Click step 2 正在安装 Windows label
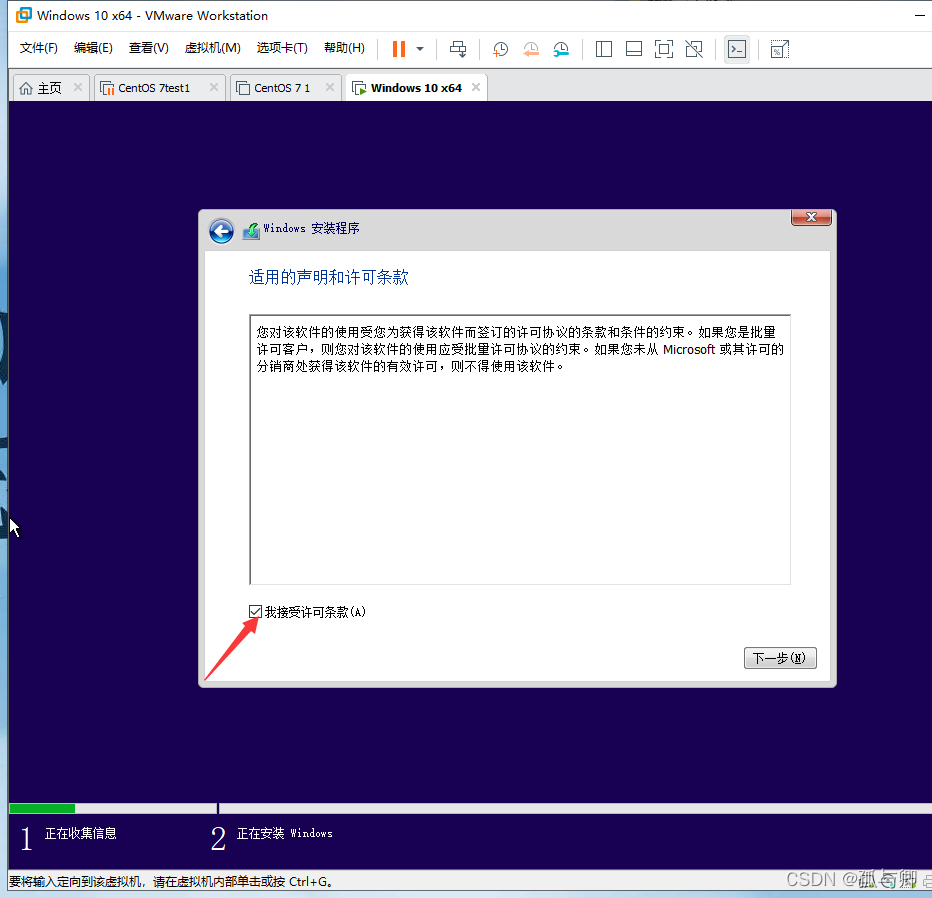The image size is (932, 898). coord(284,834)
